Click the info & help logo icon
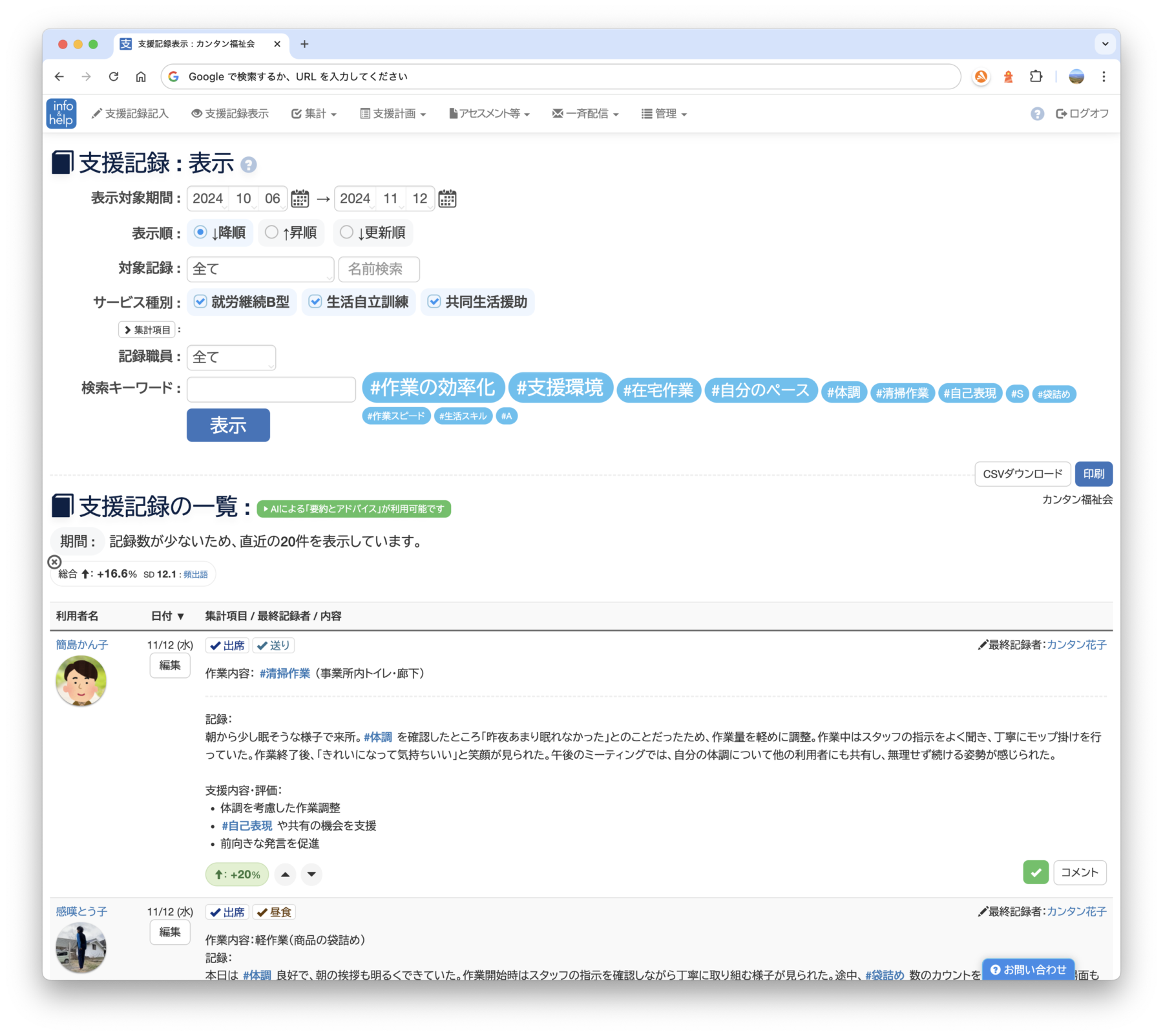 (61, 114)
